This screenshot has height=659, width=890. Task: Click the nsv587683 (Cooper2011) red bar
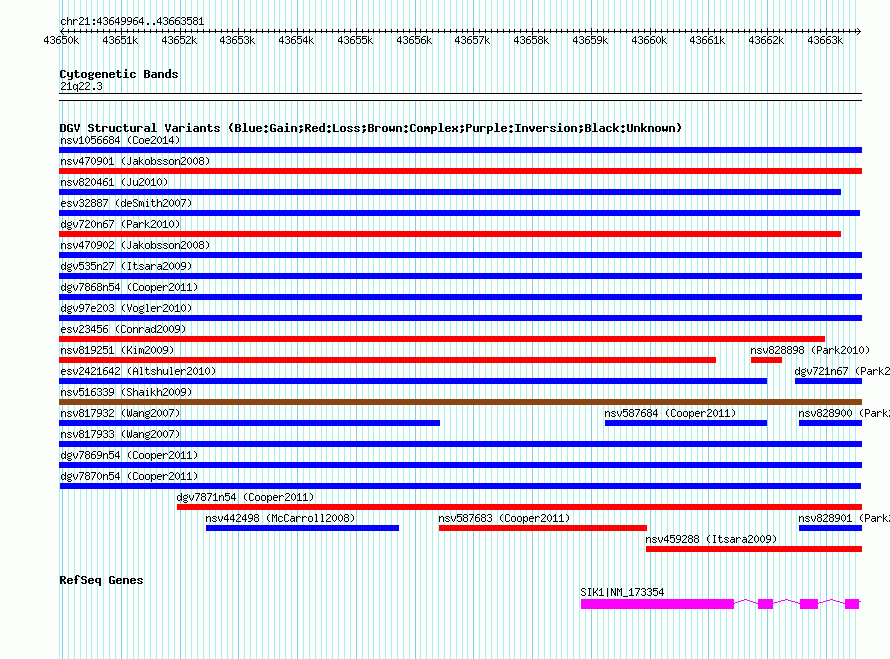coord(543,528)
